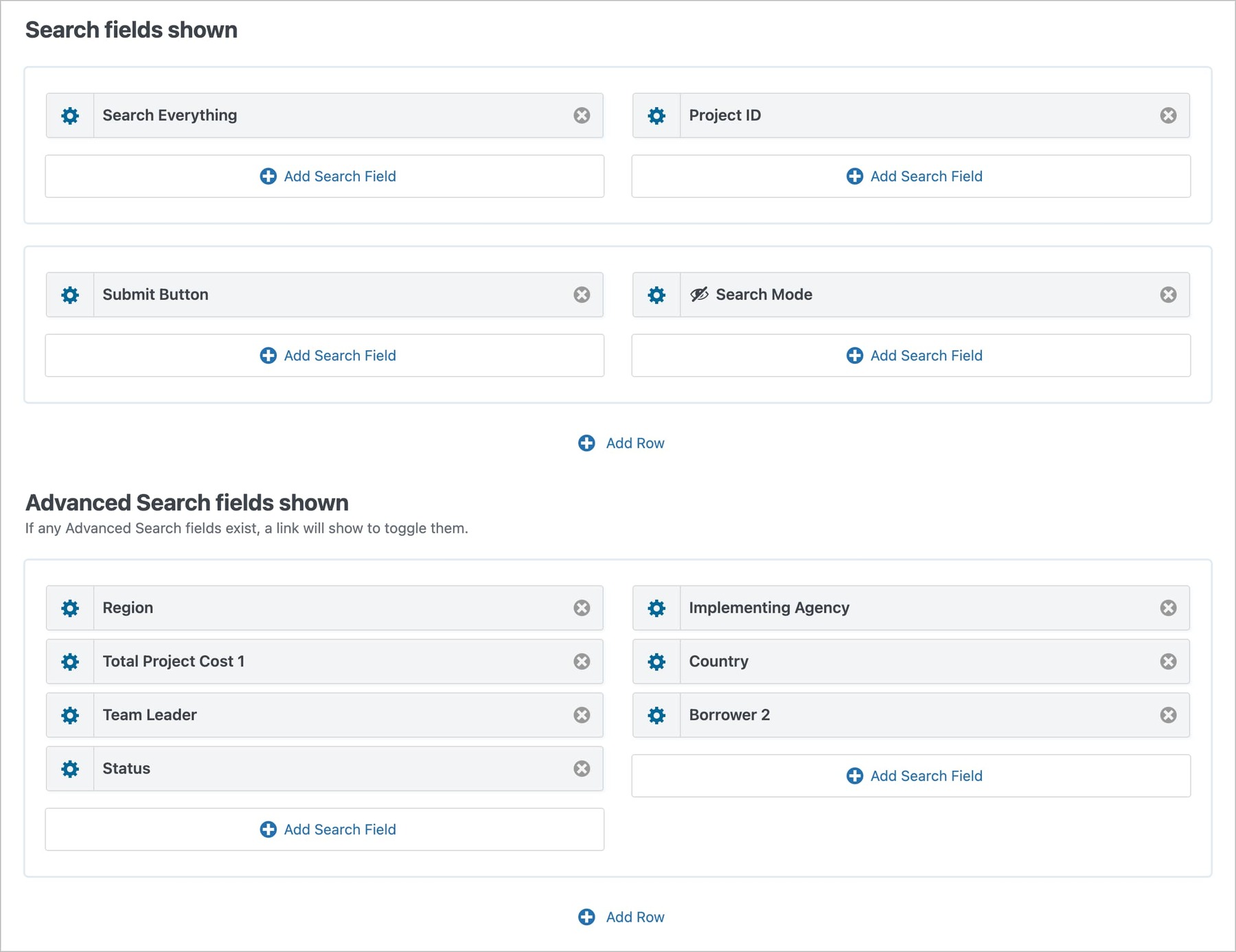Open settings for the Submit Button field
This screenshot has width=1236, height=952.
coord(69,294)
